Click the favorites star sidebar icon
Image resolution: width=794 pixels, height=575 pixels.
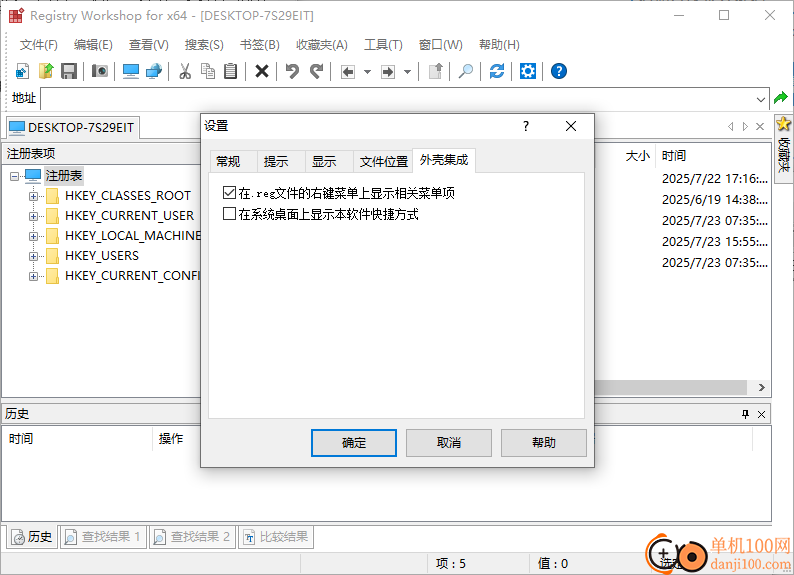tap(783, 124)
